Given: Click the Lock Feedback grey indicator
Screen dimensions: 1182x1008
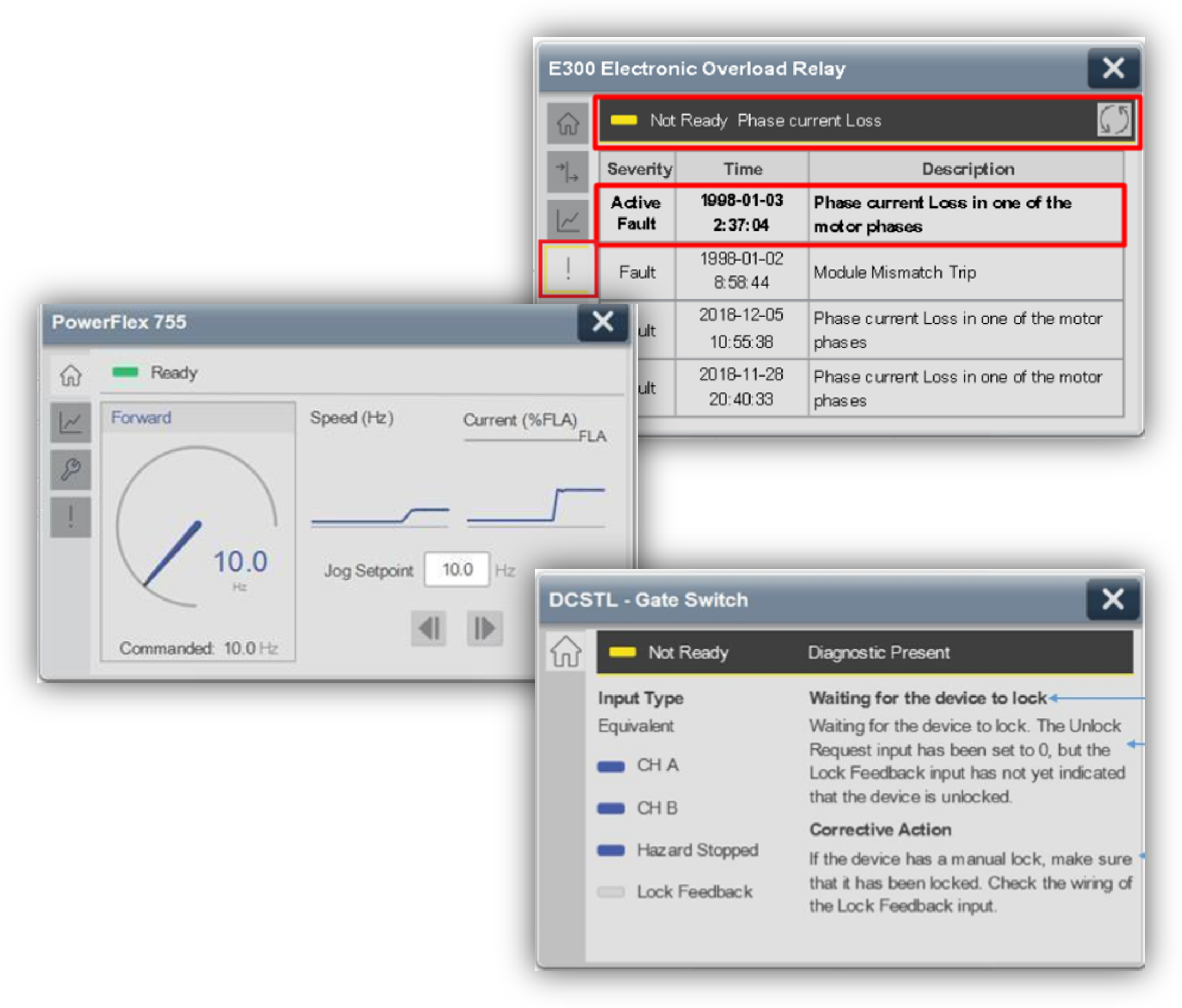Looking at the screenshot, I should (611, 892).
